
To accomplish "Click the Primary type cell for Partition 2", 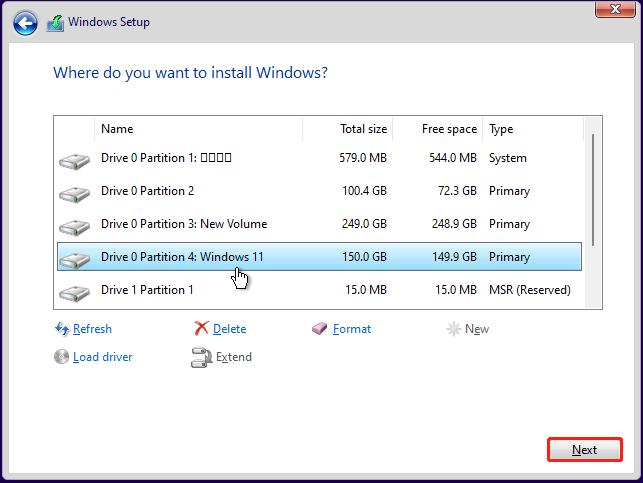I will click(x=509, y=191).
